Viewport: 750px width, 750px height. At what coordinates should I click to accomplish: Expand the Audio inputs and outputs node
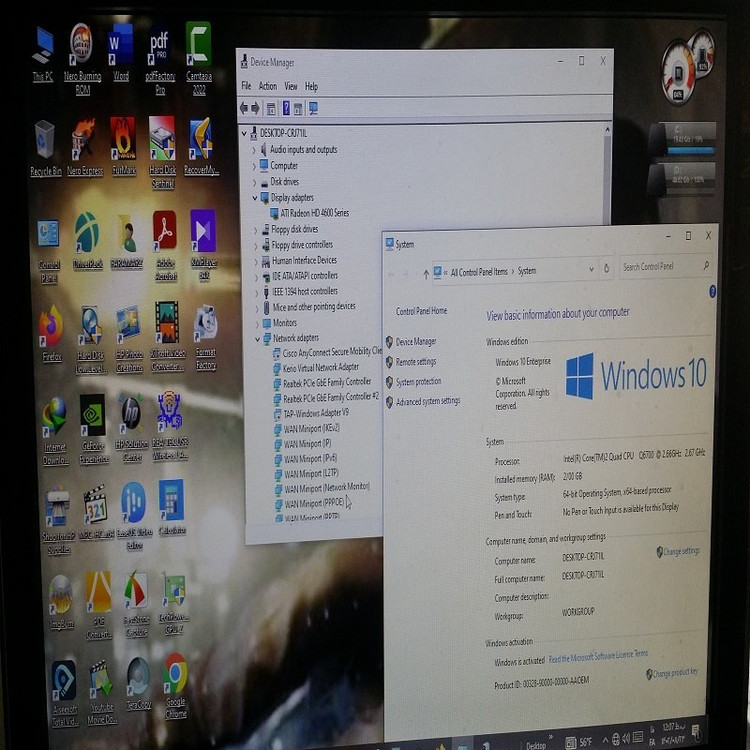254,150
